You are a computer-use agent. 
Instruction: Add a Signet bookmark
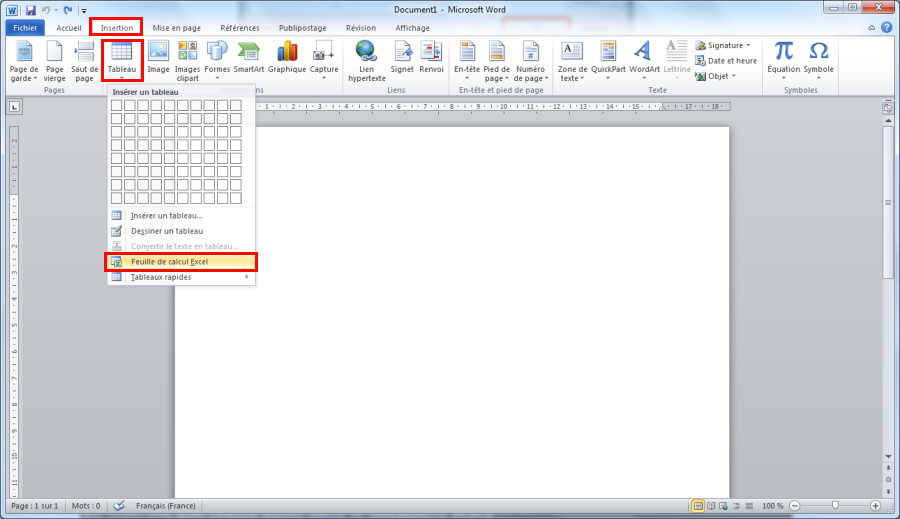(x=402, y=57)
